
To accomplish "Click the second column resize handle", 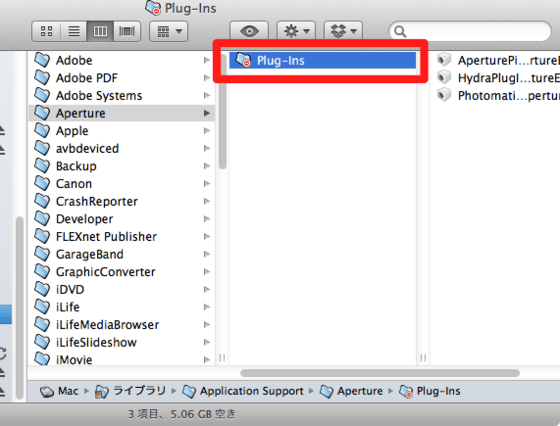I will coord(423,357).
